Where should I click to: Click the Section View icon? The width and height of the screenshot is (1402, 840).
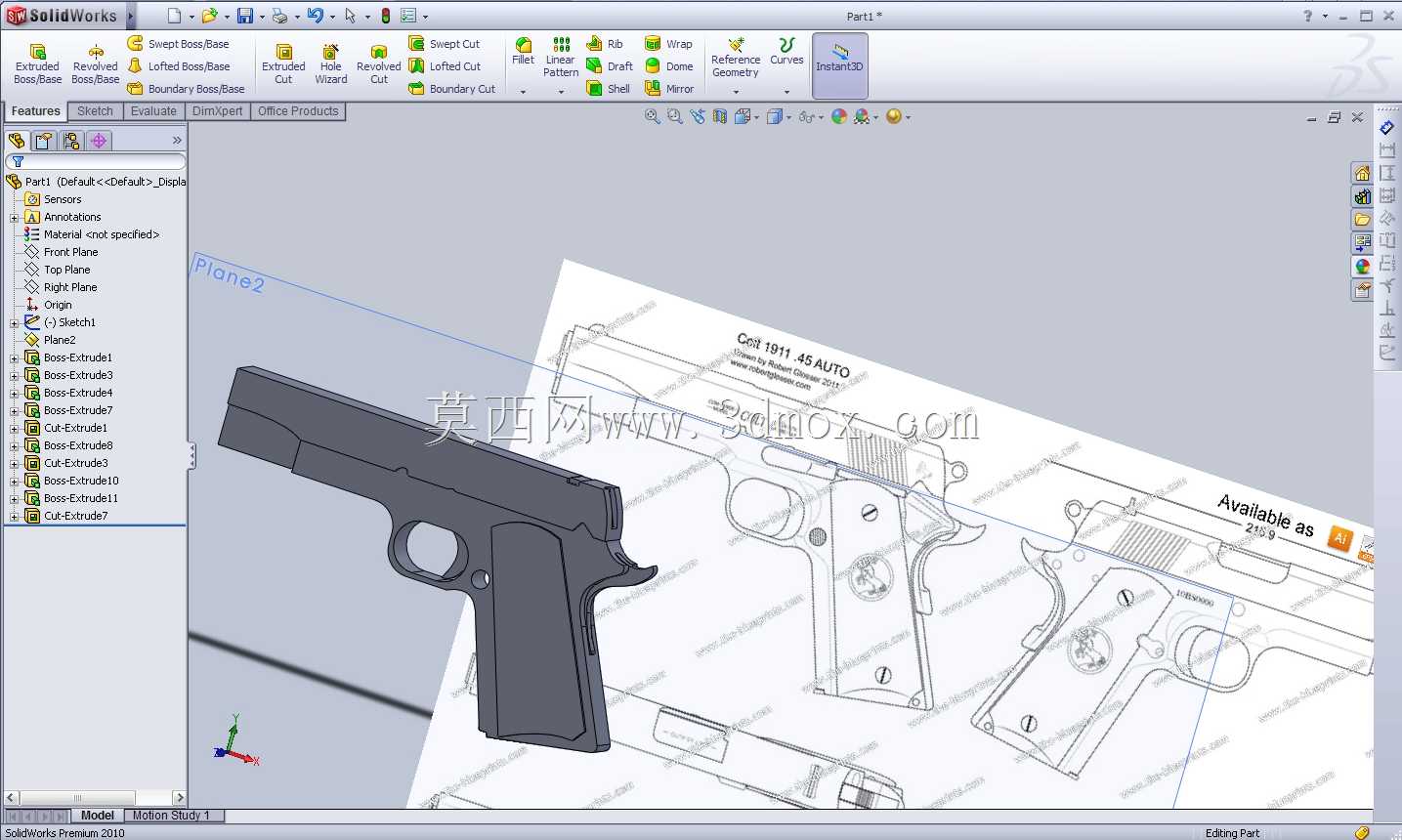pos(720,116)
